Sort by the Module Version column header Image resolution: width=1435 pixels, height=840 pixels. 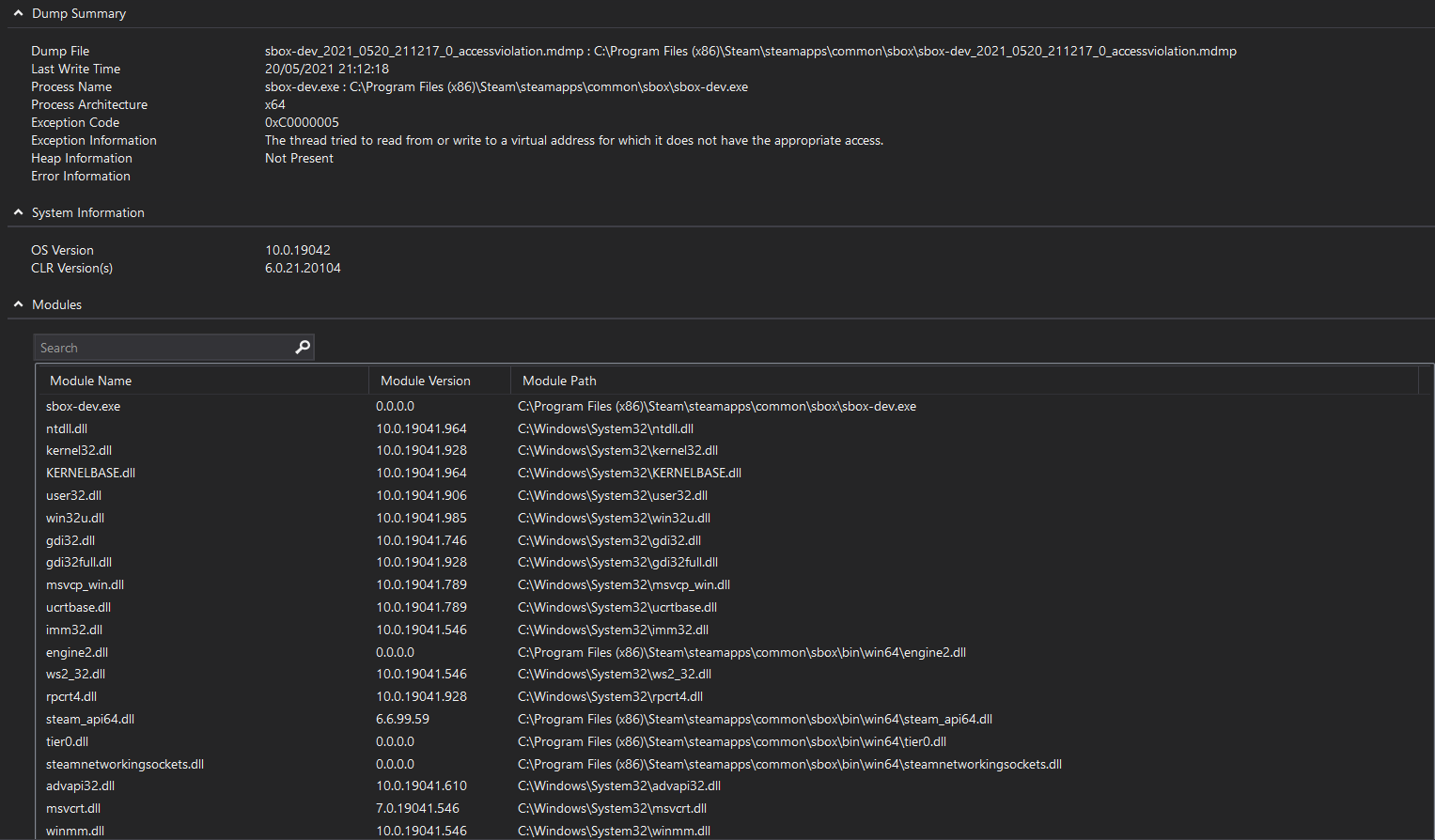point(425,380)
